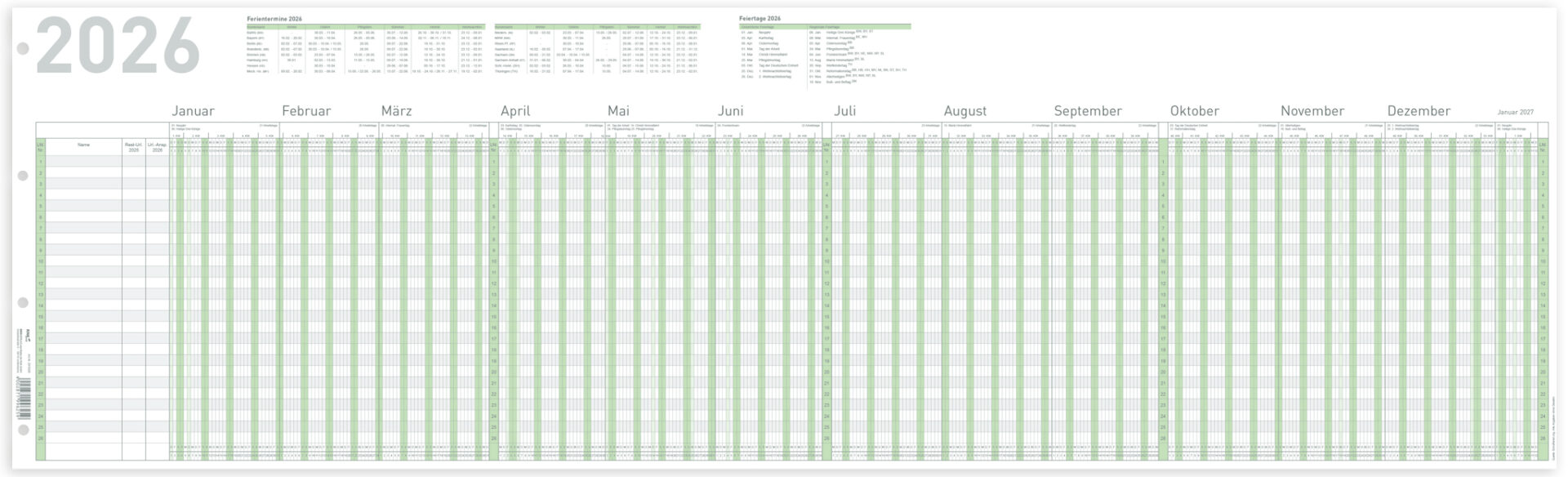Click the Name column header

click(83, 145)
